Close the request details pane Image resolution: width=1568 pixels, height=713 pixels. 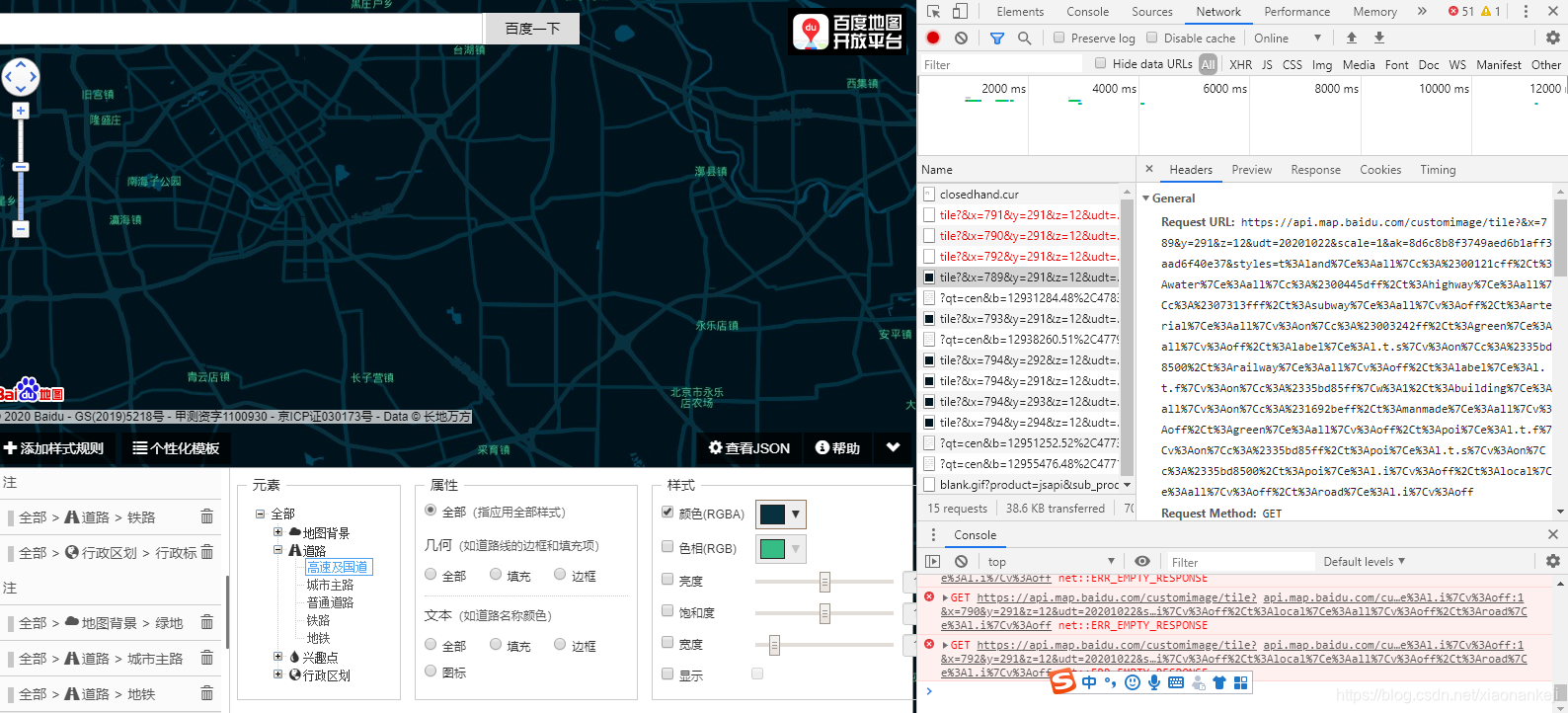click(1148, 170)
